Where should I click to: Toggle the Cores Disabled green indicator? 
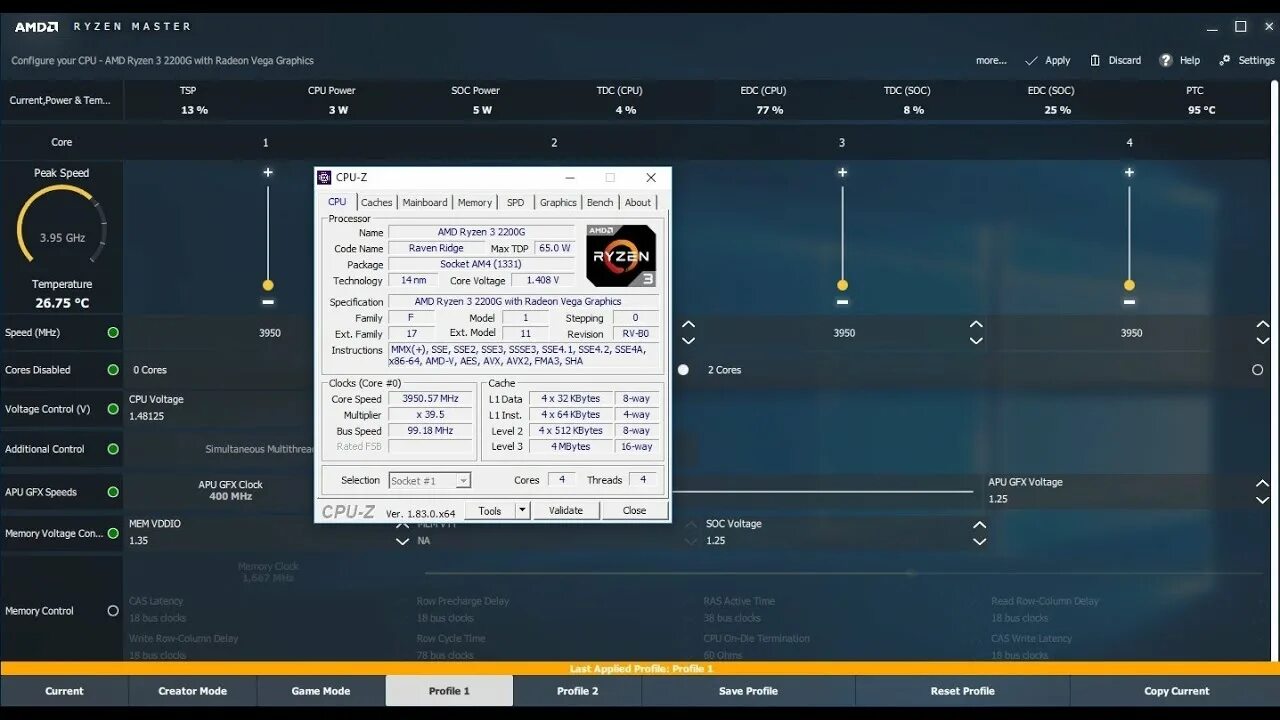click(x=113, y=370)
